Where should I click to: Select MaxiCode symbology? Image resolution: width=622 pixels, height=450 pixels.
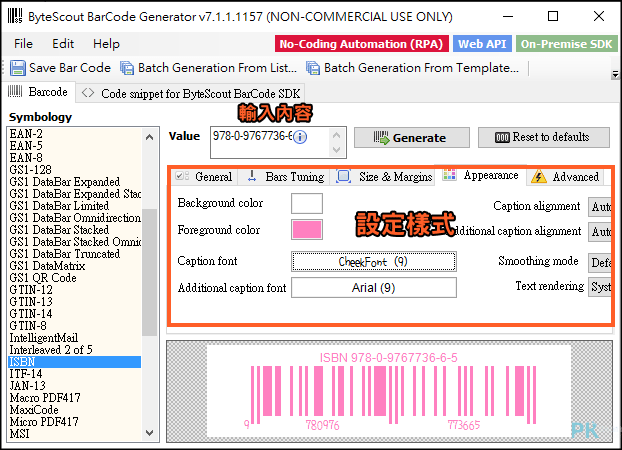point(74,410)
